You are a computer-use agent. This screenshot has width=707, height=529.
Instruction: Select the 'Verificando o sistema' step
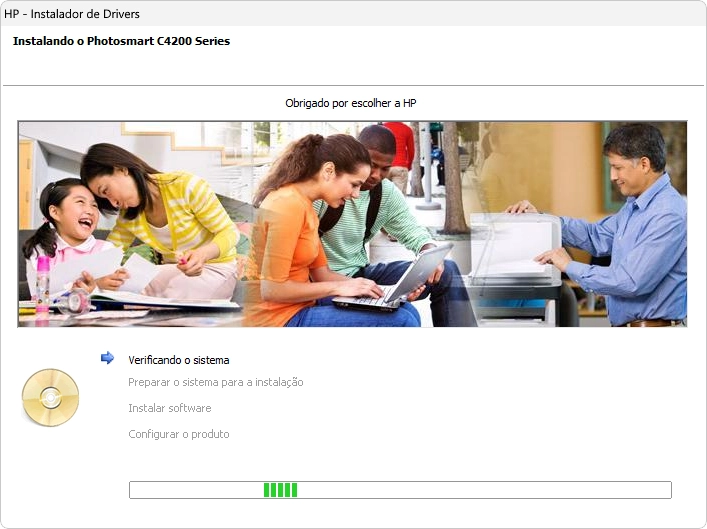point(179,360)
